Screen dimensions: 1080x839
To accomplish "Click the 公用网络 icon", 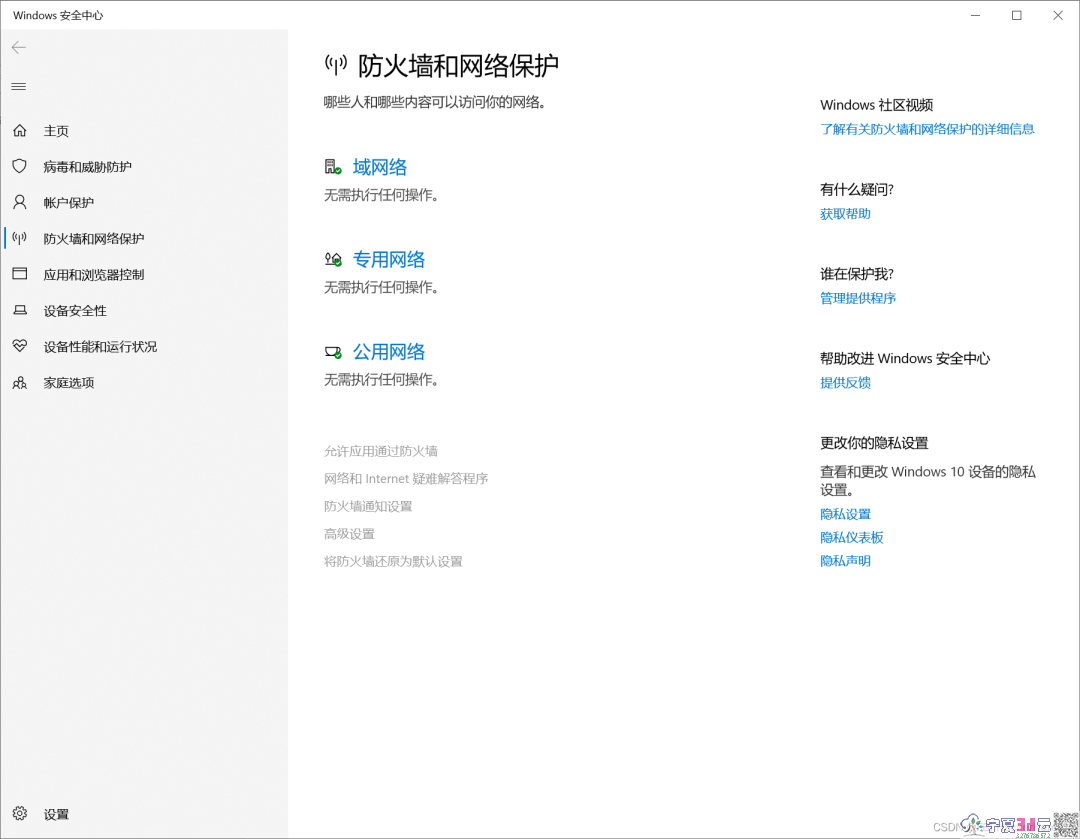I will pyautogui.click(x=333, y=352).
